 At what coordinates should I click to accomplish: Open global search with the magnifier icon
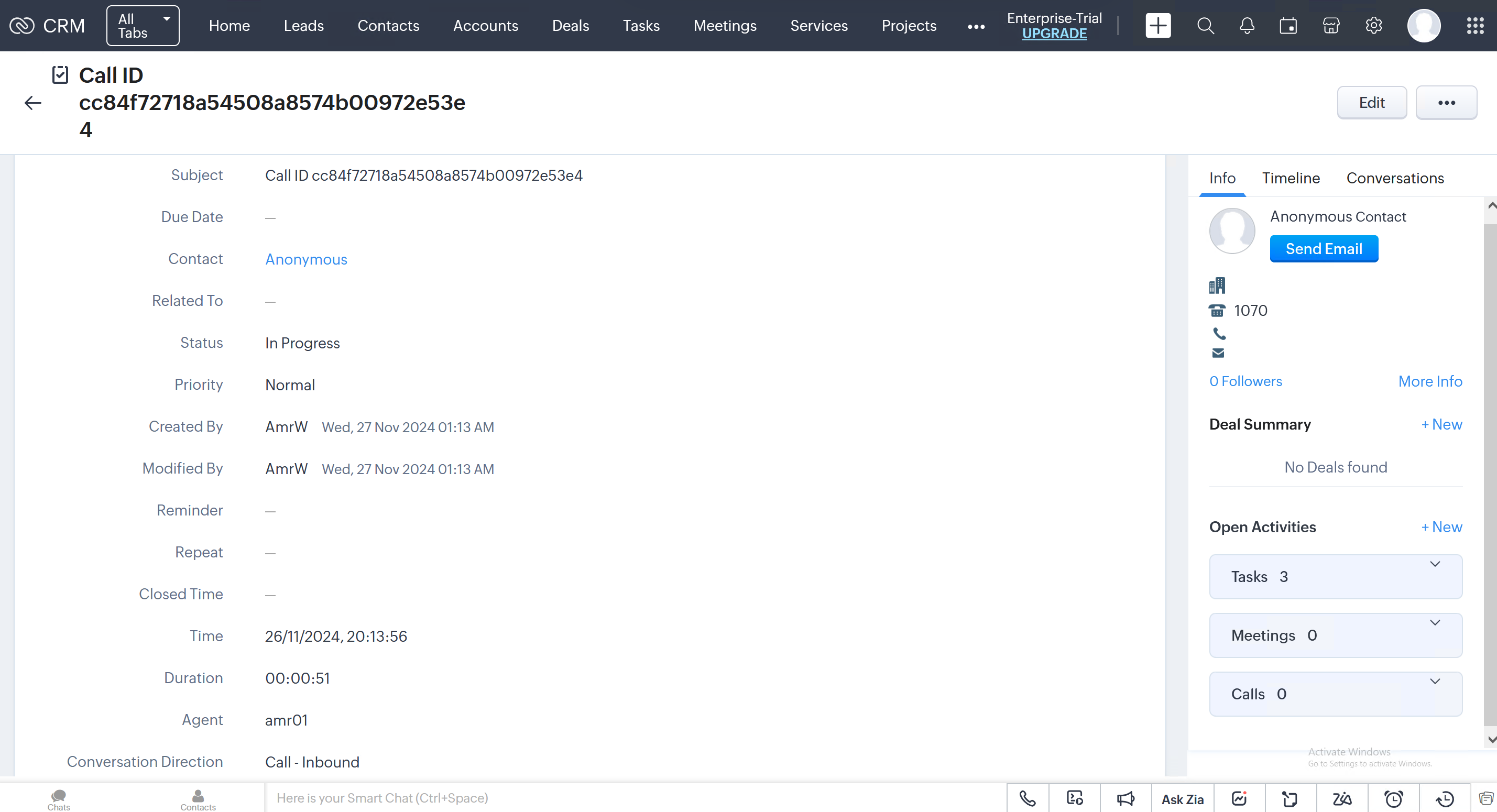tap(1205, 26)
